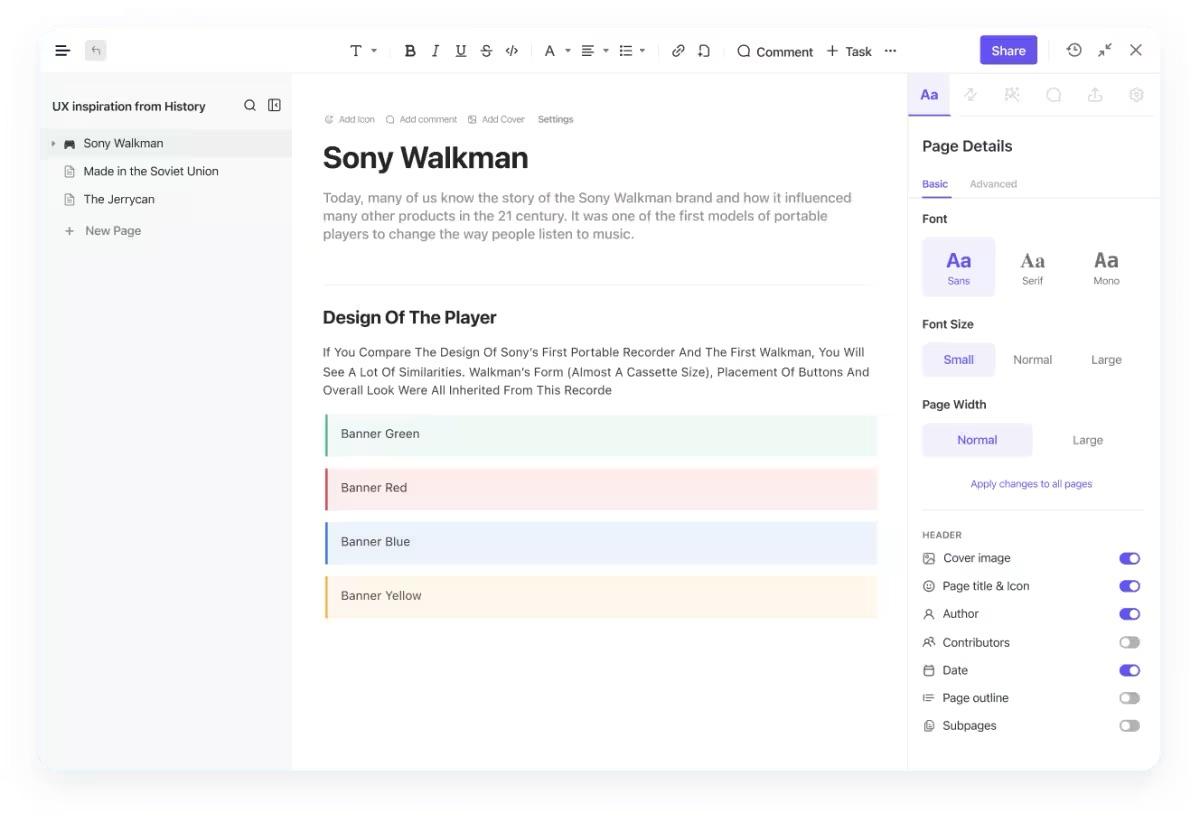Open the text style dropdown arrow

tap(374, 51)
